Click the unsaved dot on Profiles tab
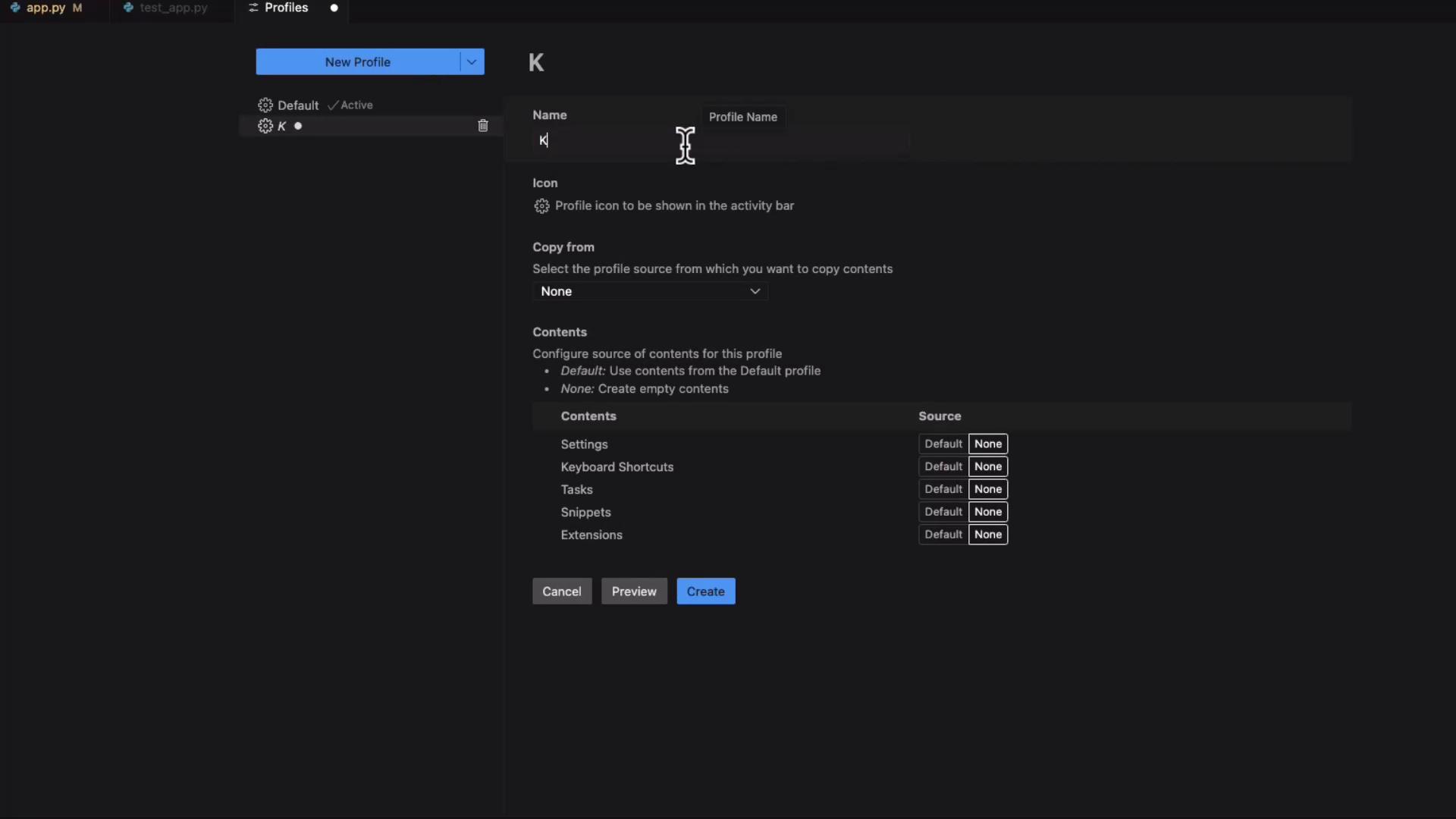This screenshot has height=819, width=1456. click(x=334, y=8)
